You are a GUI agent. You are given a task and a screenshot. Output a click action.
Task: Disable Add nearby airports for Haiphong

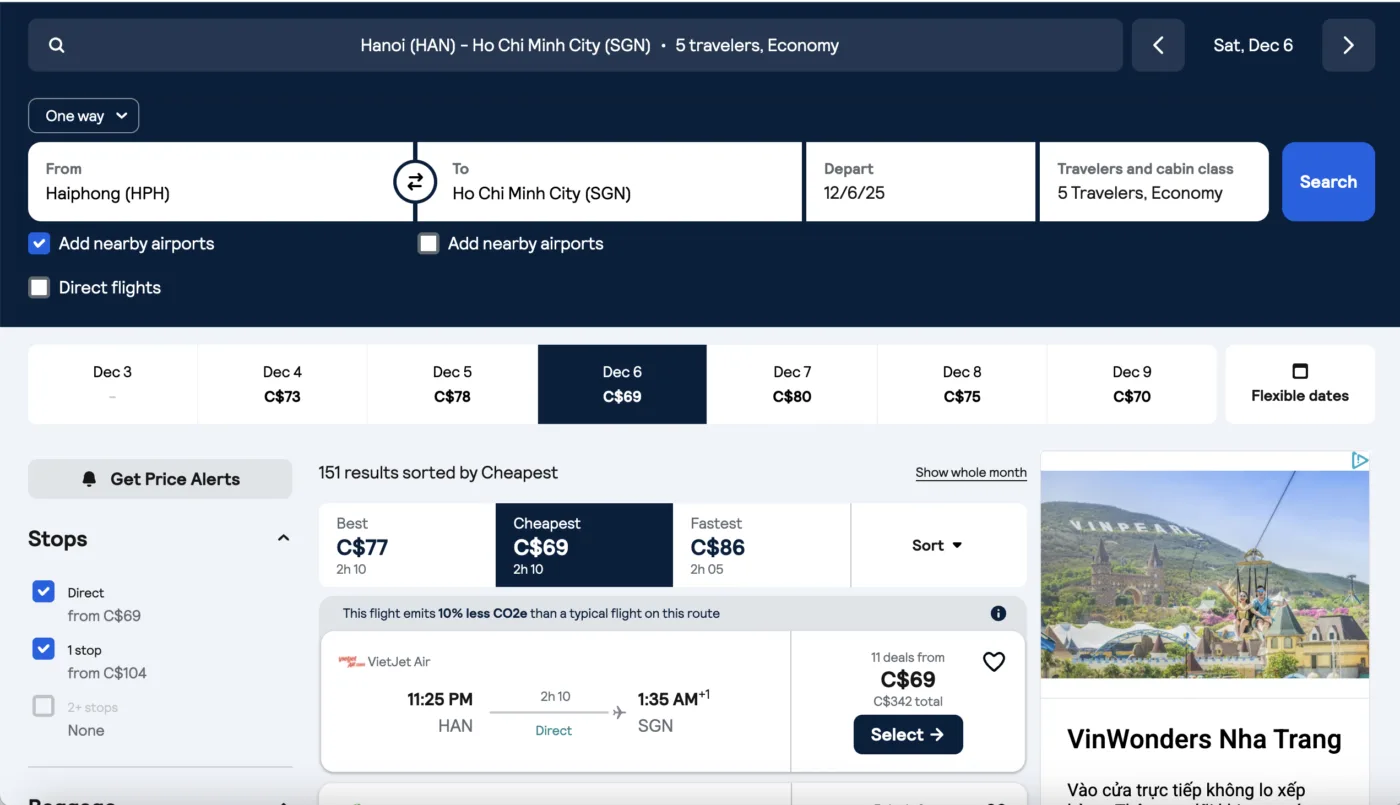pos(39,243)
